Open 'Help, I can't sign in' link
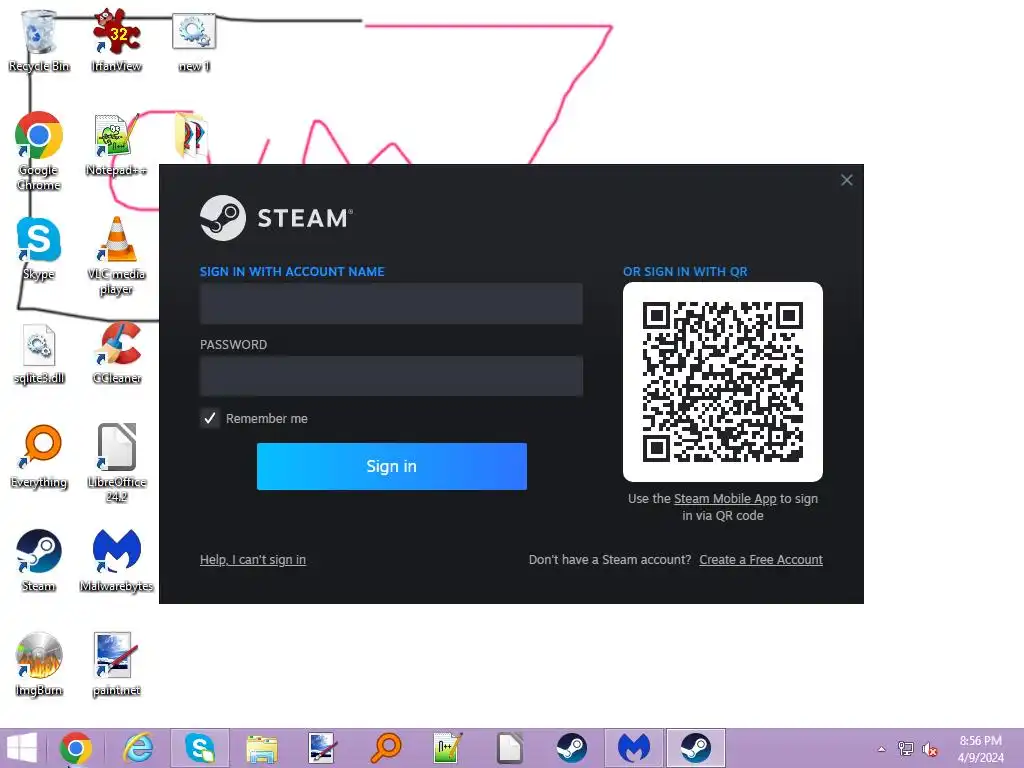This screenshot has height=768, width=1024. 253,560
